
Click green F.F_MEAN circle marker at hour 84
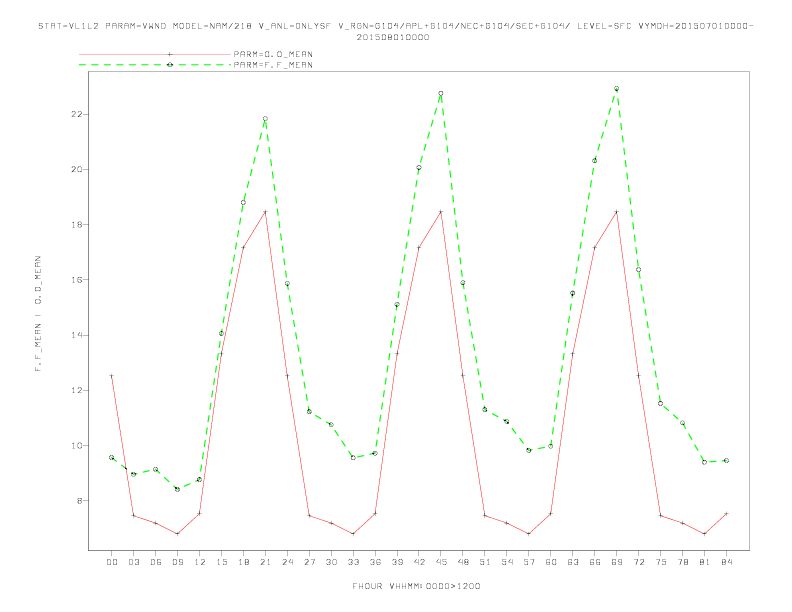click(726, 461)
